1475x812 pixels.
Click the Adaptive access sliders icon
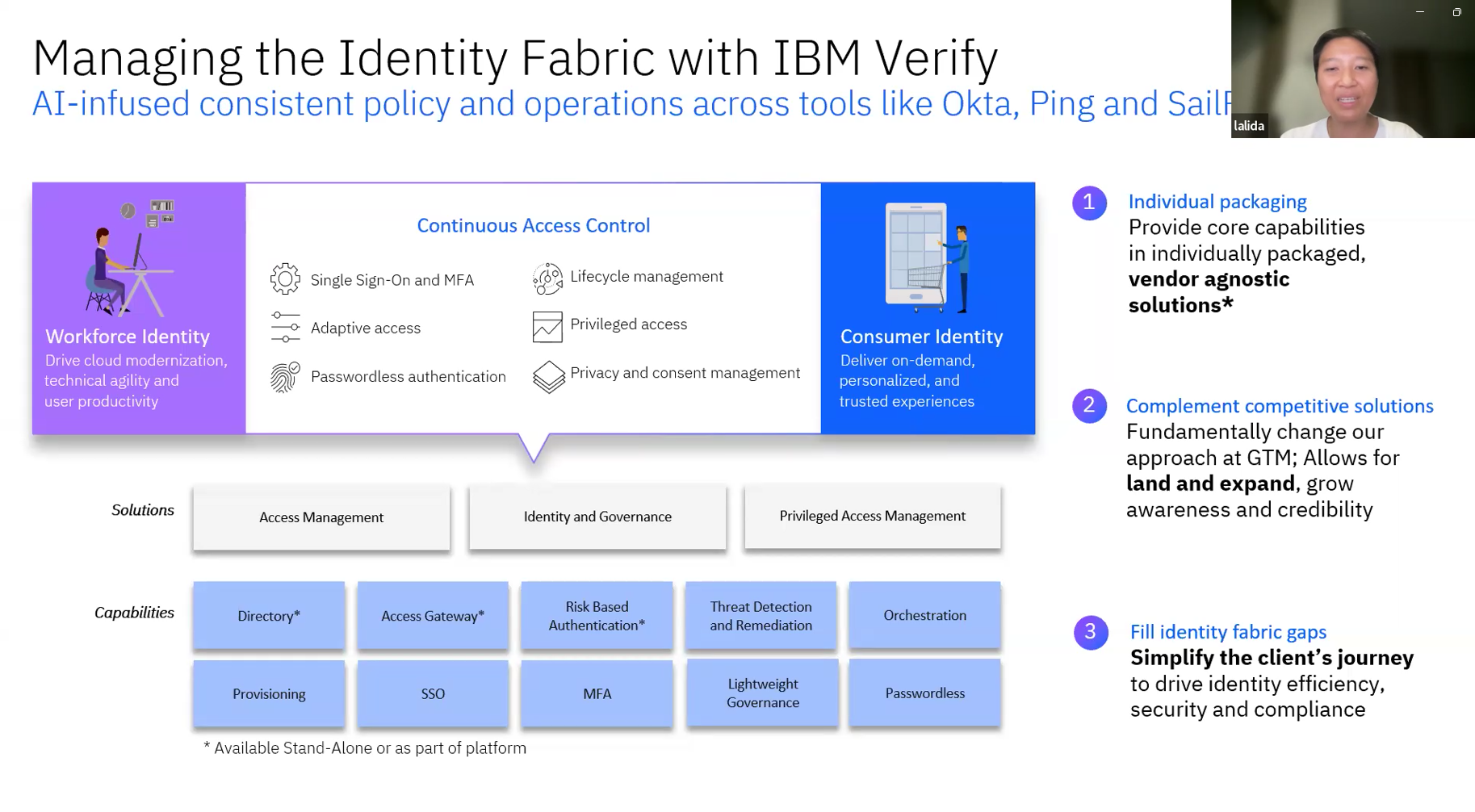(x=285, y=327)
